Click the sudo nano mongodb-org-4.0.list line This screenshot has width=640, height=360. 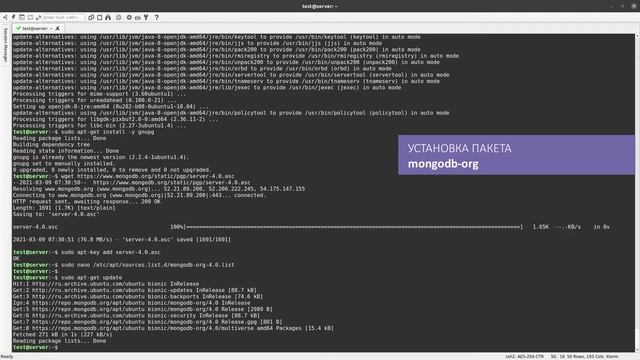(124, 264)
